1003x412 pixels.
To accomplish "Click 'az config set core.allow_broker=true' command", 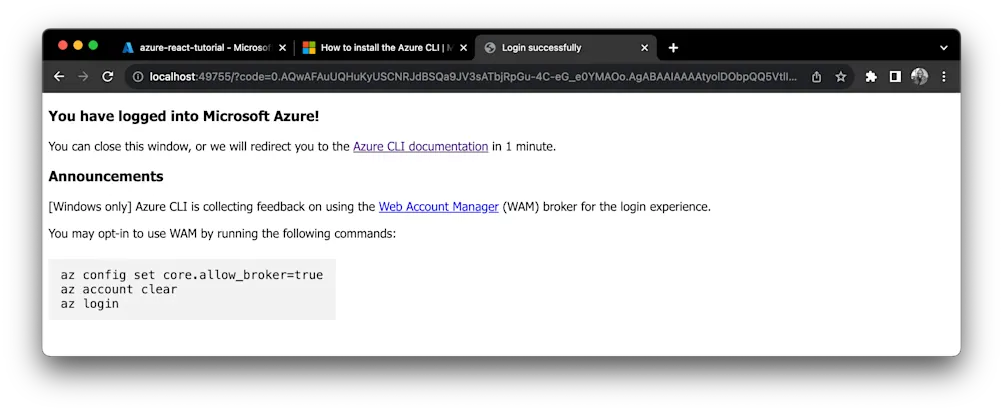I will point(192,275).
